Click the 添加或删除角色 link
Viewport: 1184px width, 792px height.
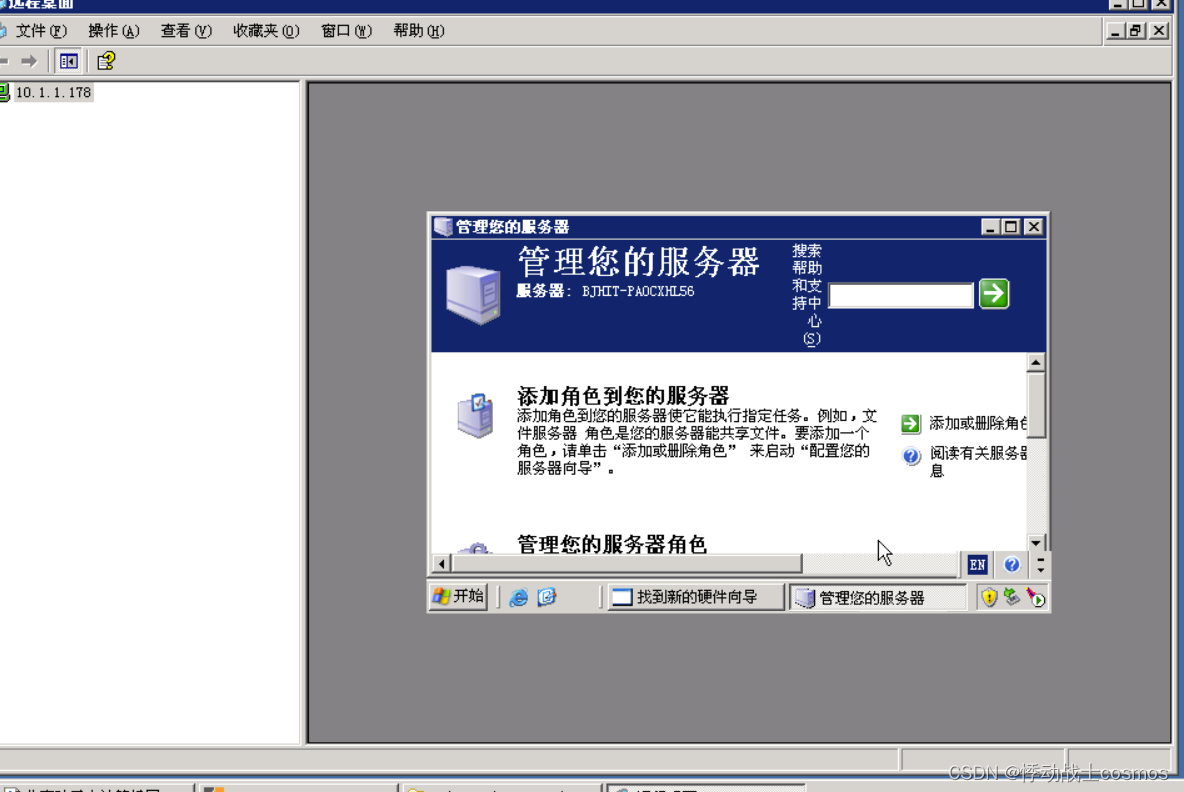(977, 423)
